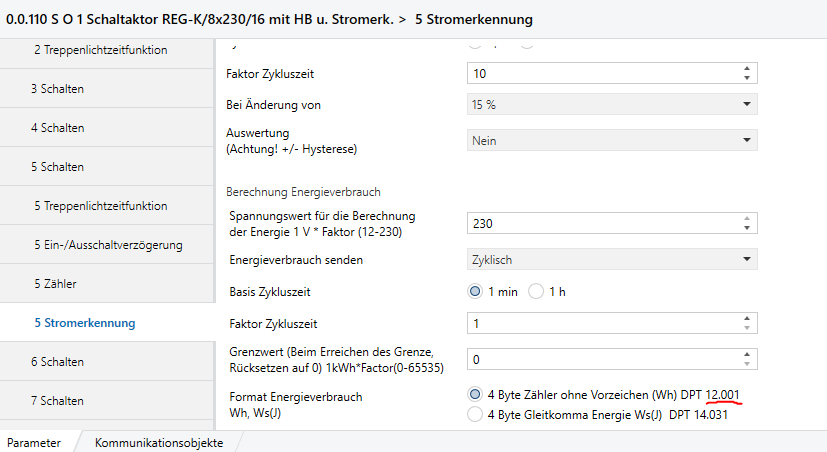Open the Energieverbrauch senden dropdown
Screen dimensions: 827x452
pyautogui.click(x=610, y=259)
